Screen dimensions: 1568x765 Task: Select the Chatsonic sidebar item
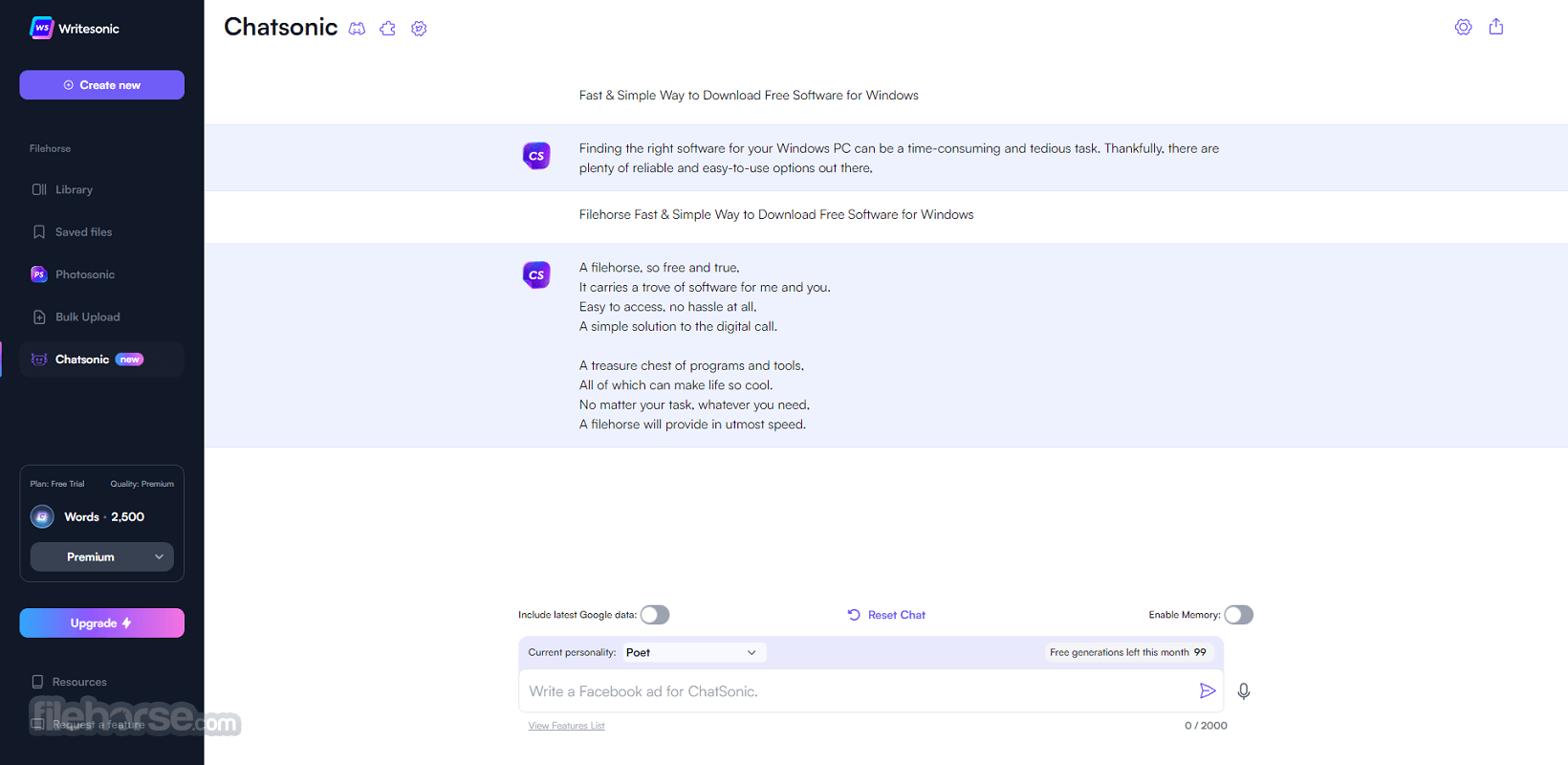coord(101,360)
